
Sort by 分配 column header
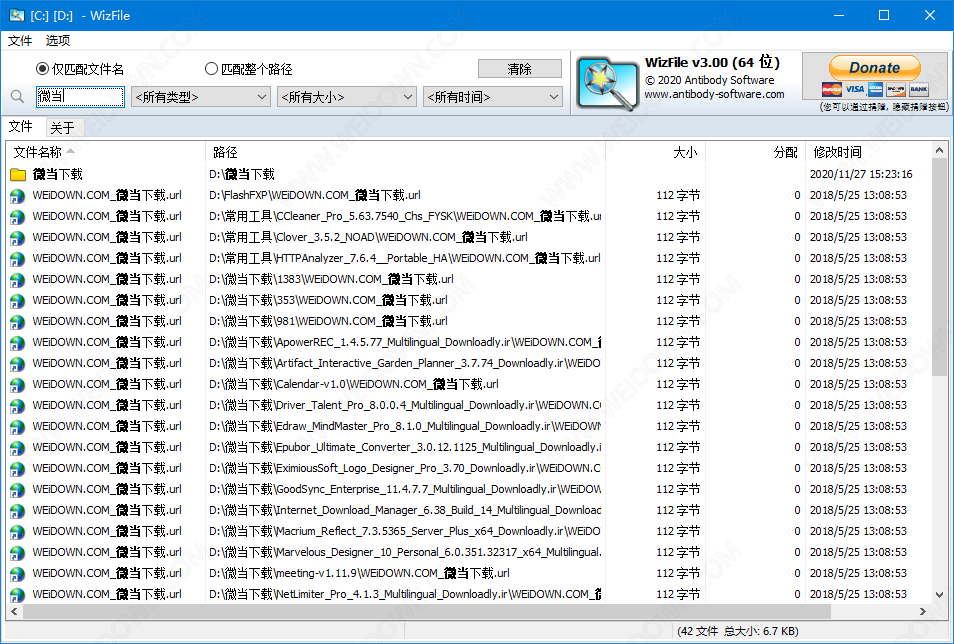pos(756,152)
